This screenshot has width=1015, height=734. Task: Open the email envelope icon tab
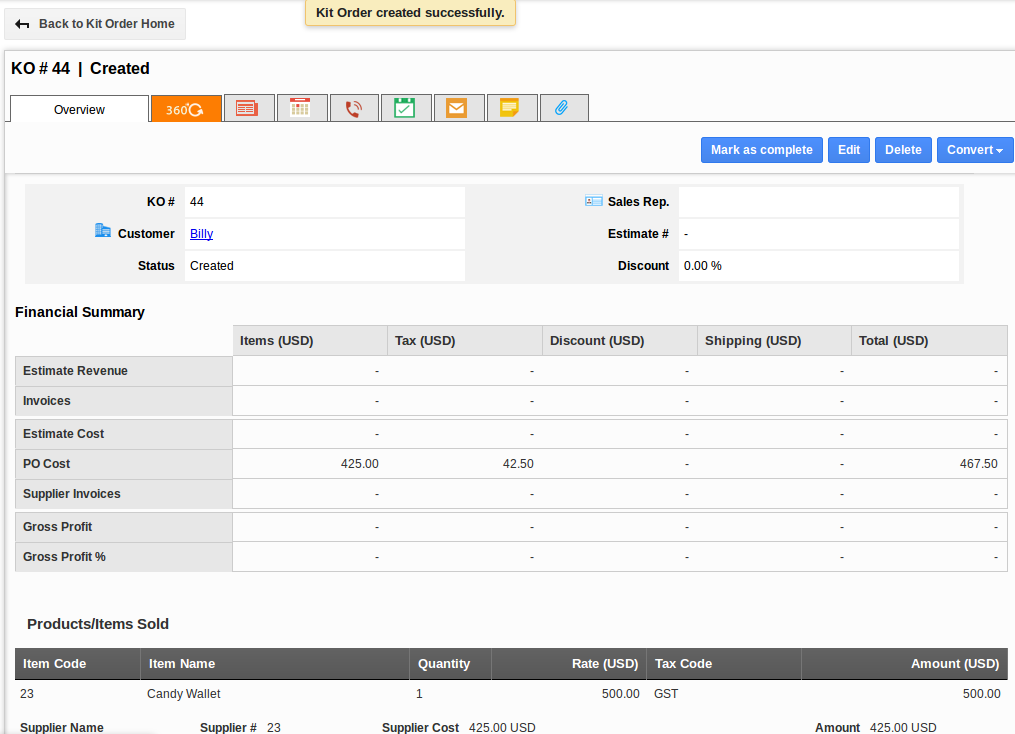tap(459, 107)
